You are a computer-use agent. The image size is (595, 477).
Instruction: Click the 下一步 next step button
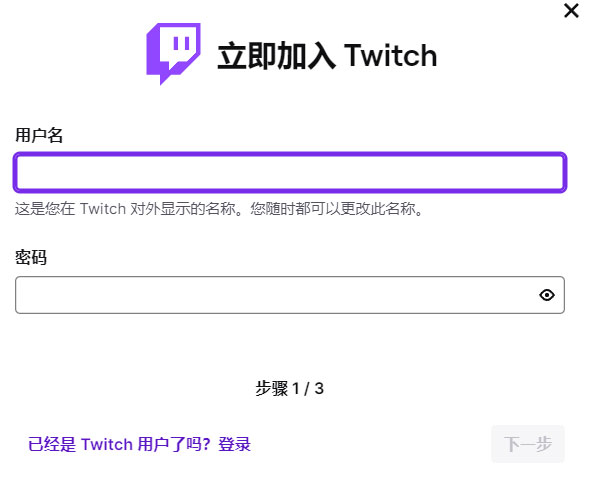click(x=527, y=444)
